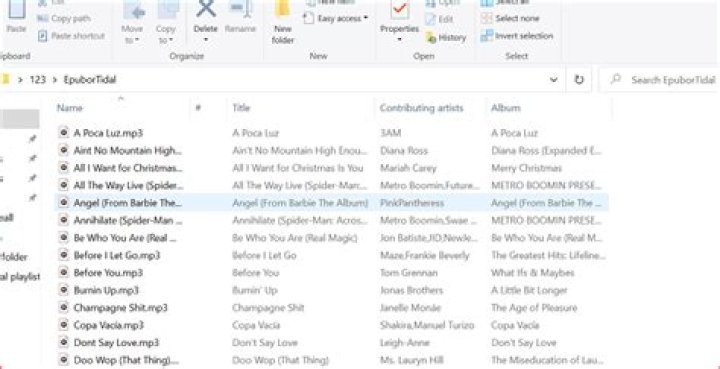Click PinkPantheress artist cell
Viewport: 720px width, 369px height.
(x=412, y=203)
